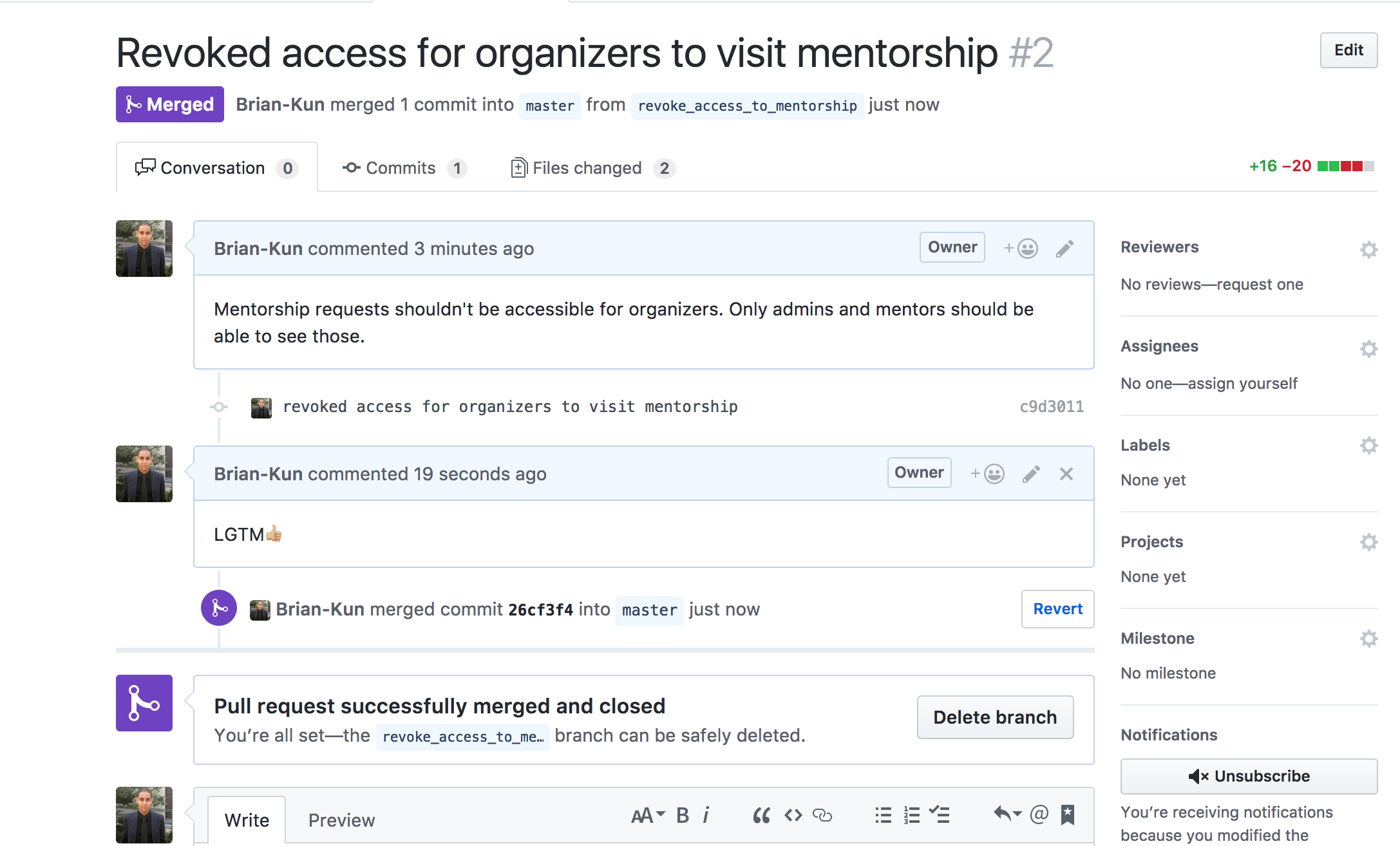Image resolution: width=1400 pixels, height=846 pixels.
Task: Click the Delete branch button
Action: pos(995,717)
